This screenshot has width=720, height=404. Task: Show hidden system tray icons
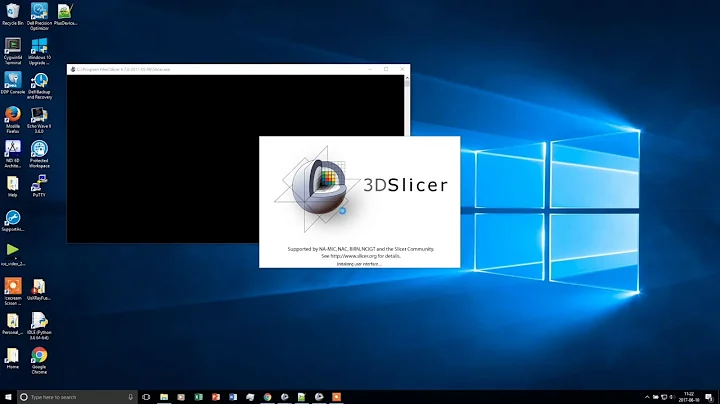click(647, 397)
